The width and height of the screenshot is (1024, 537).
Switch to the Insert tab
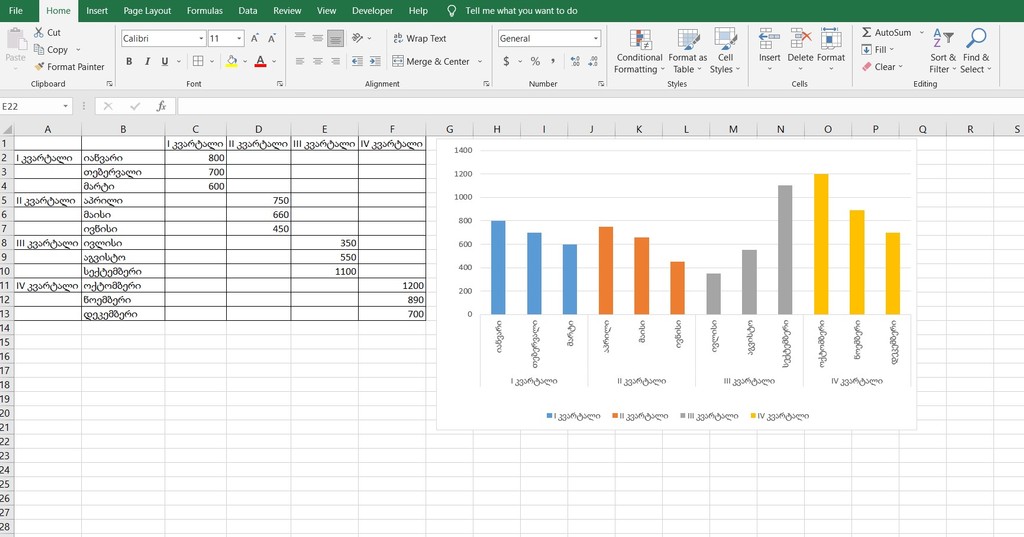pos(97,10)
